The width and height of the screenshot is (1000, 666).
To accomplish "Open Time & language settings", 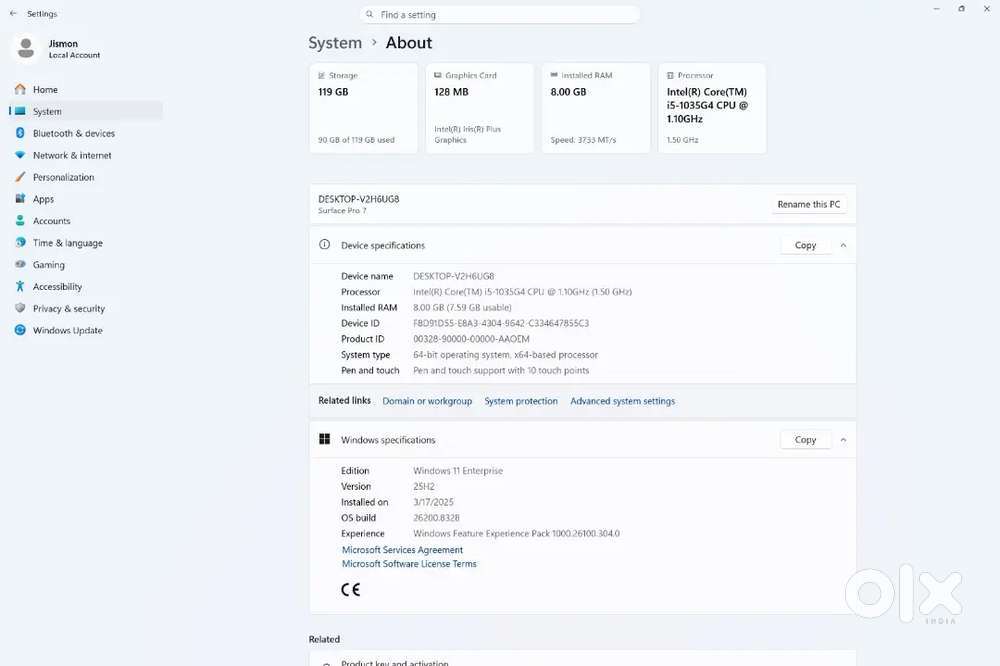I will click(x=86, y=242).
